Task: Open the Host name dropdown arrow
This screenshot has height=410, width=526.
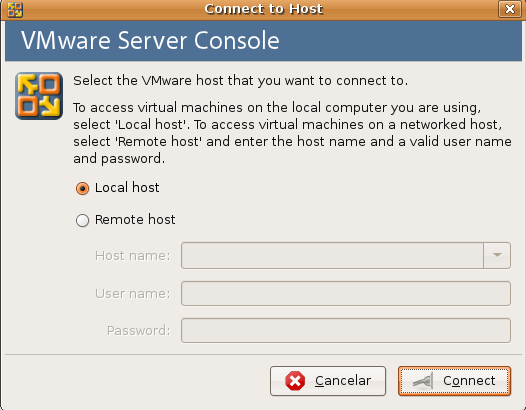Action: point(497,255)
